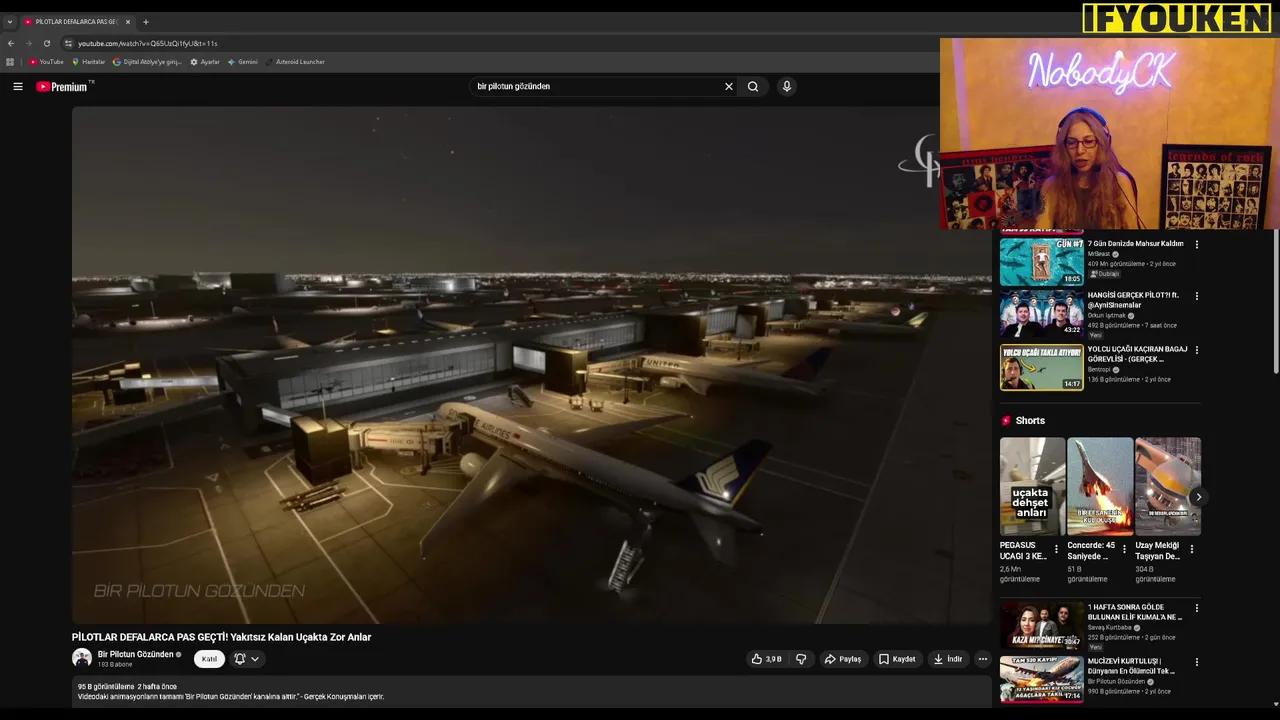This screenshot has height=720, width=1280.
Task: Open the Uzay Mekiği Taşıyan short thumbnail
Action: [1168, 487]
